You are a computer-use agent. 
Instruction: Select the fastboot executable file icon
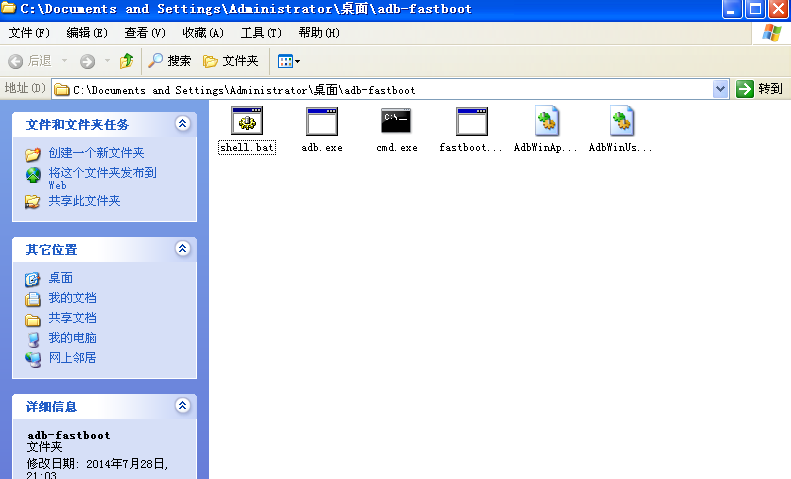pos(471,122)
